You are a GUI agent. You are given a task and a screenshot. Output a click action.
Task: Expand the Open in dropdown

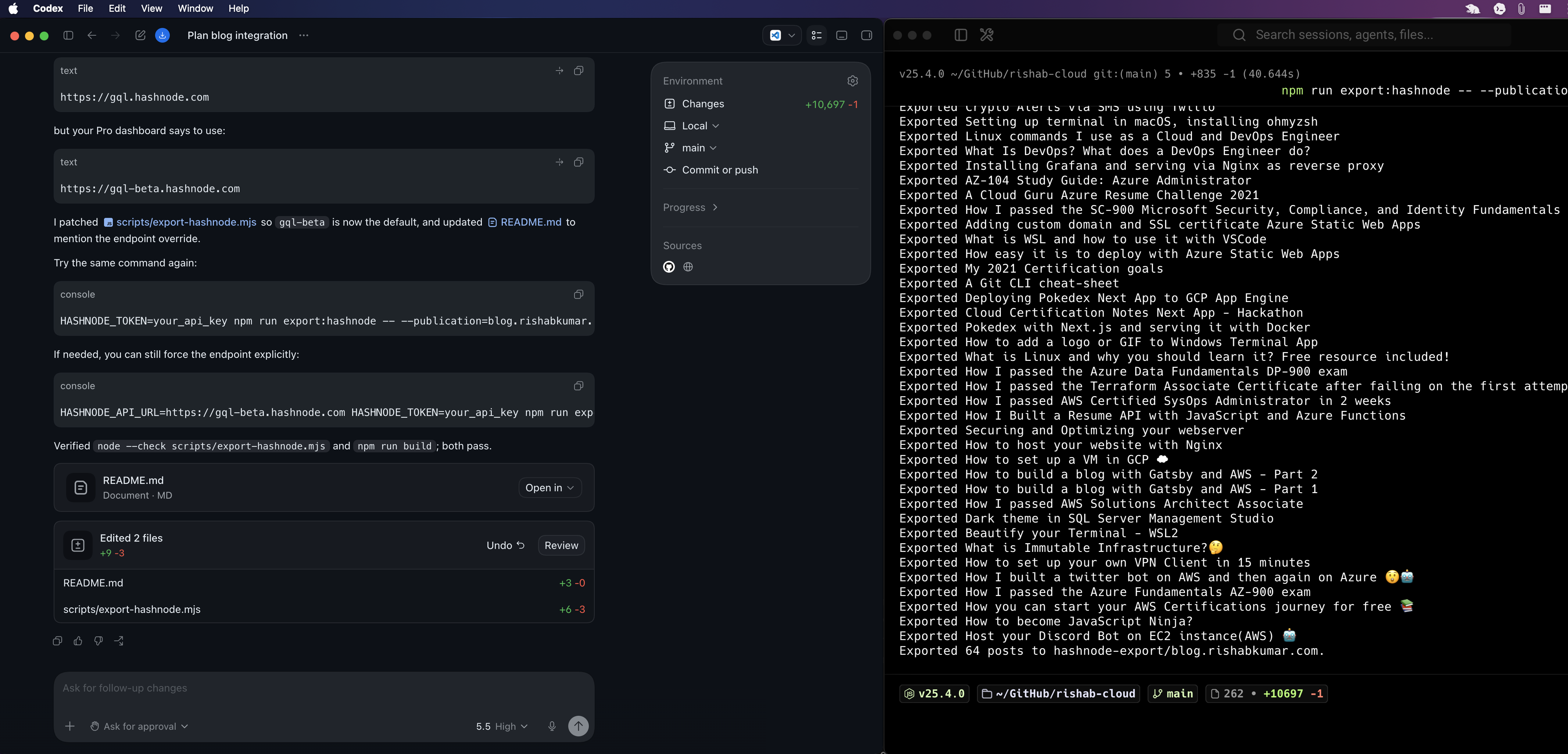coord(549,488)
